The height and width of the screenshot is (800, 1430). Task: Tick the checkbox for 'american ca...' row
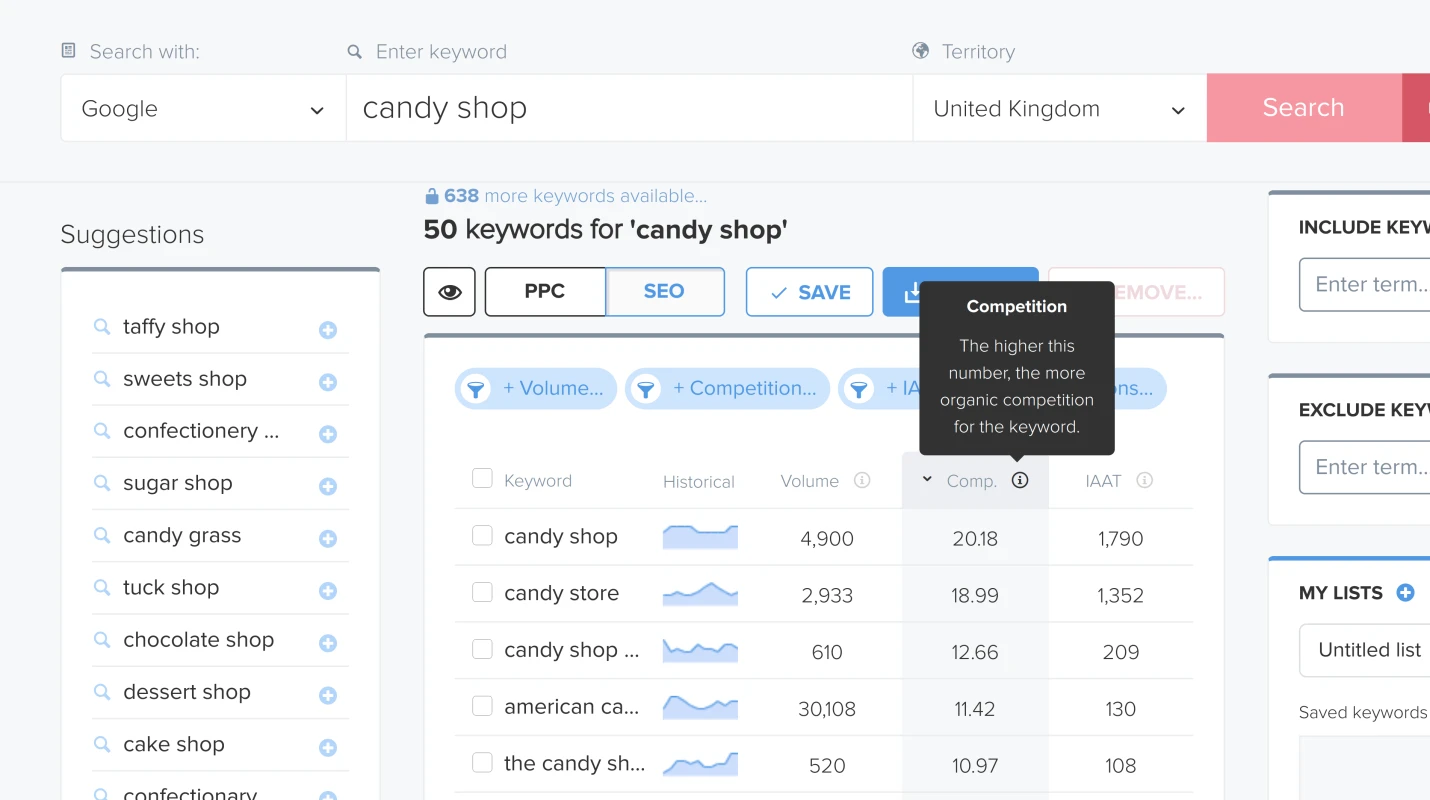482,708
